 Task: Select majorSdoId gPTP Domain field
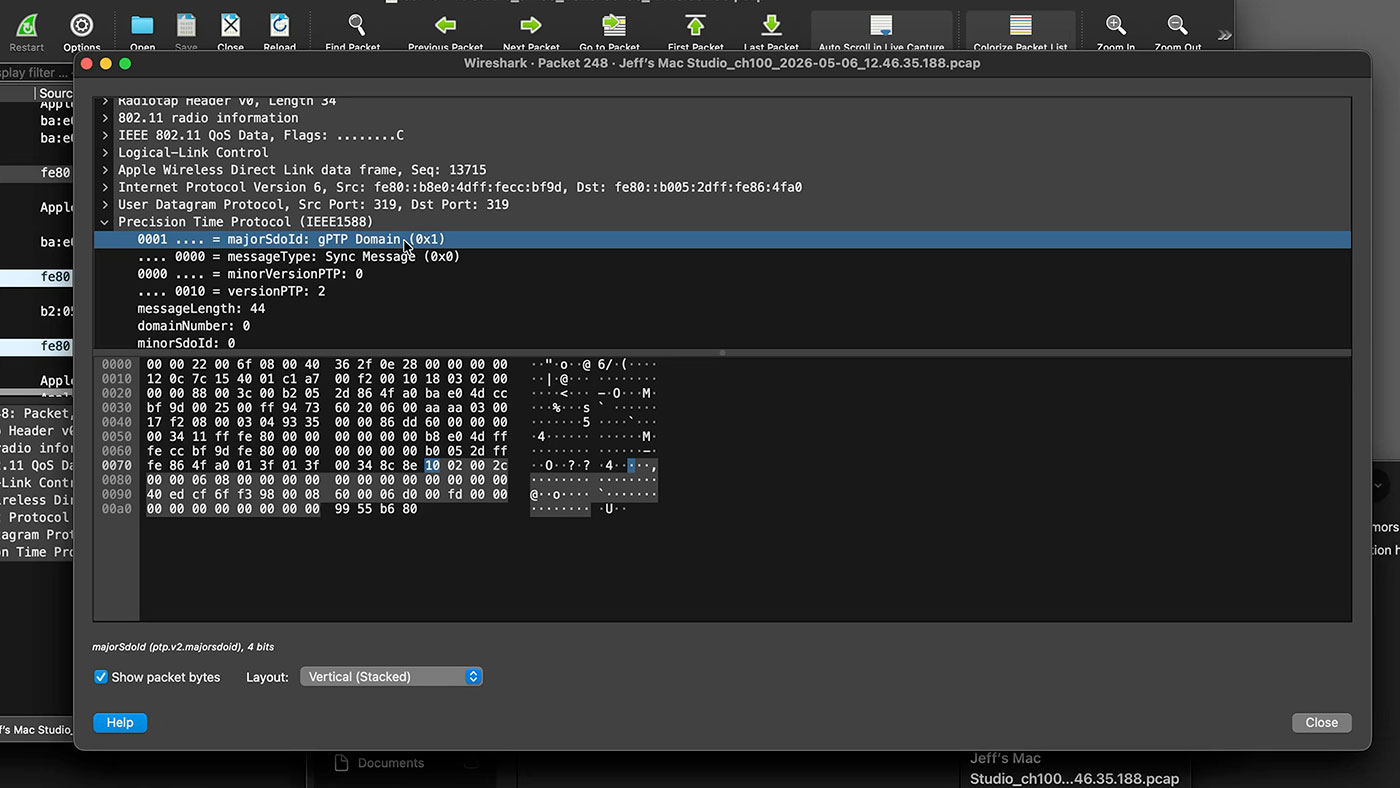[x=722, y=239]
